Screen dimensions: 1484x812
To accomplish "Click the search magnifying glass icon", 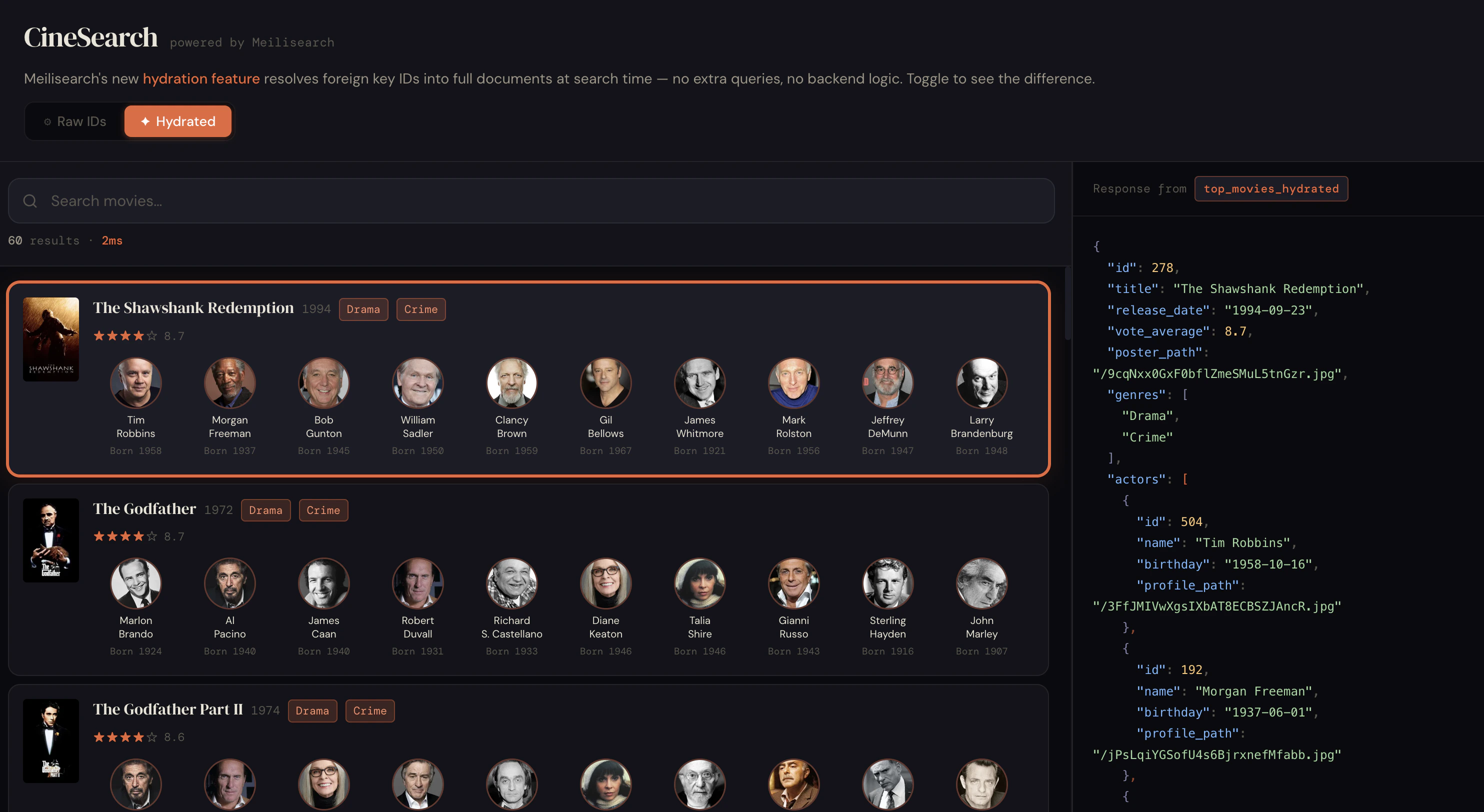I will (30, 200).
